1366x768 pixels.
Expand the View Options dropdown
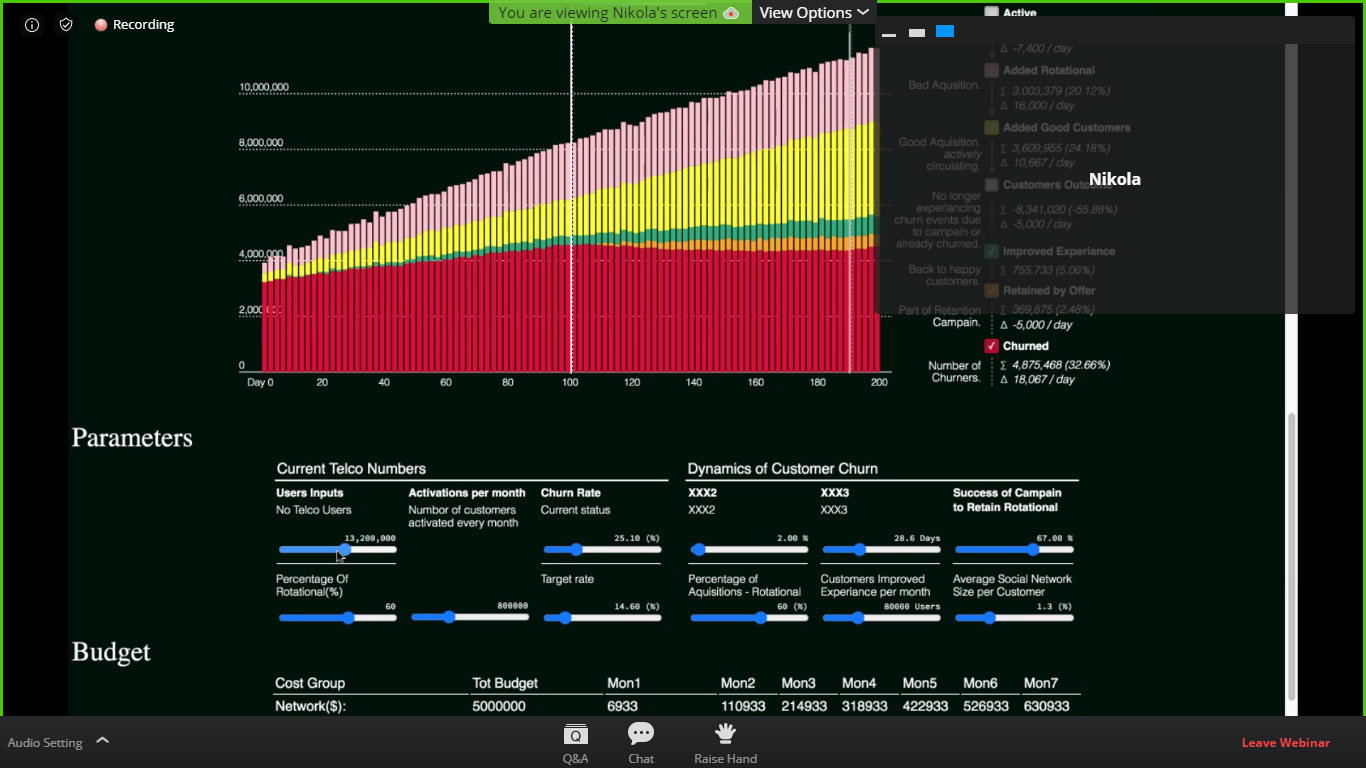coord(813,13)
